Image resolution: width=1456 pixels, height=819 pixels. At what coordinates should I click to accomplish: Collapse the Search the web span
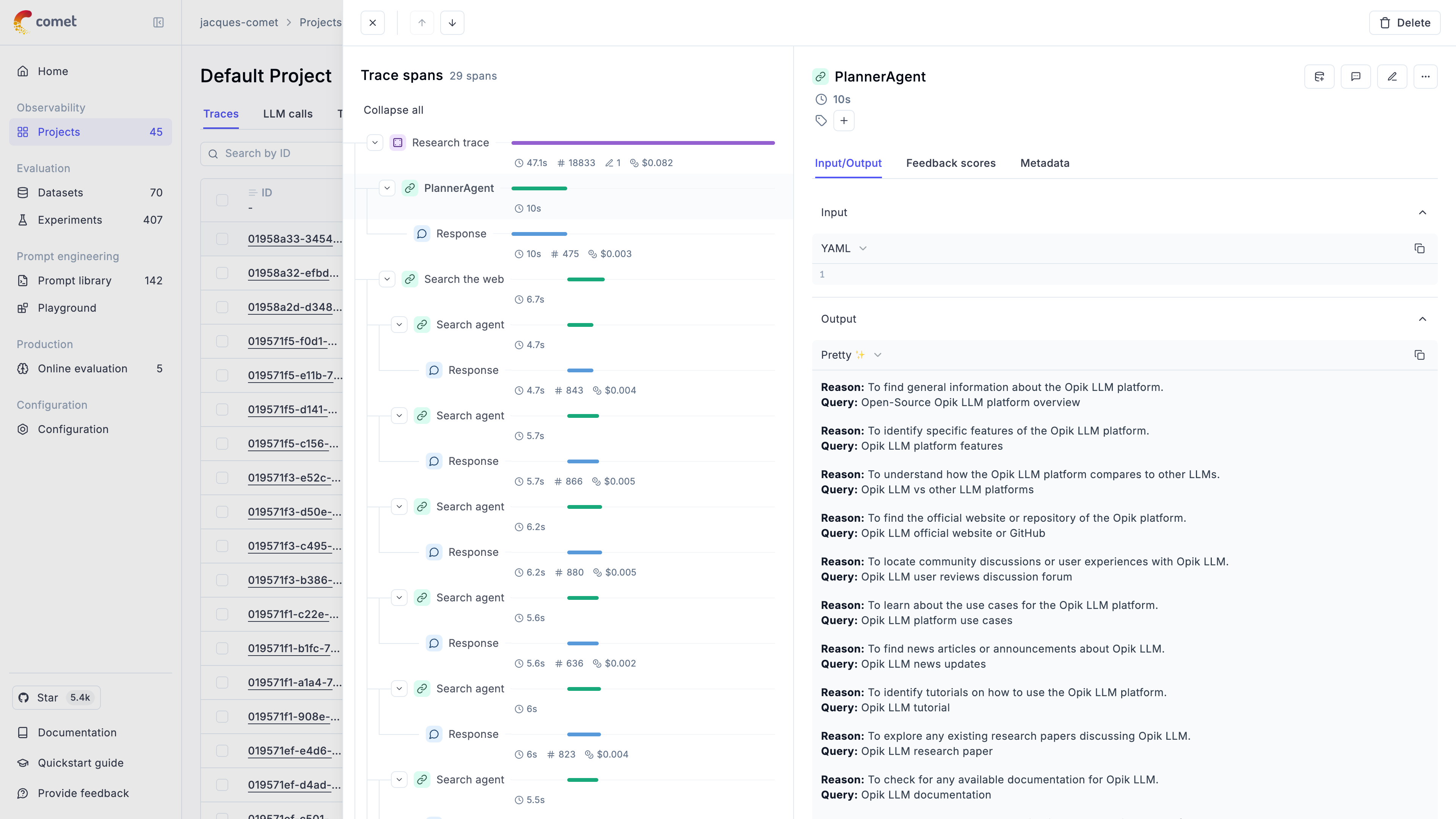(387, 279)
